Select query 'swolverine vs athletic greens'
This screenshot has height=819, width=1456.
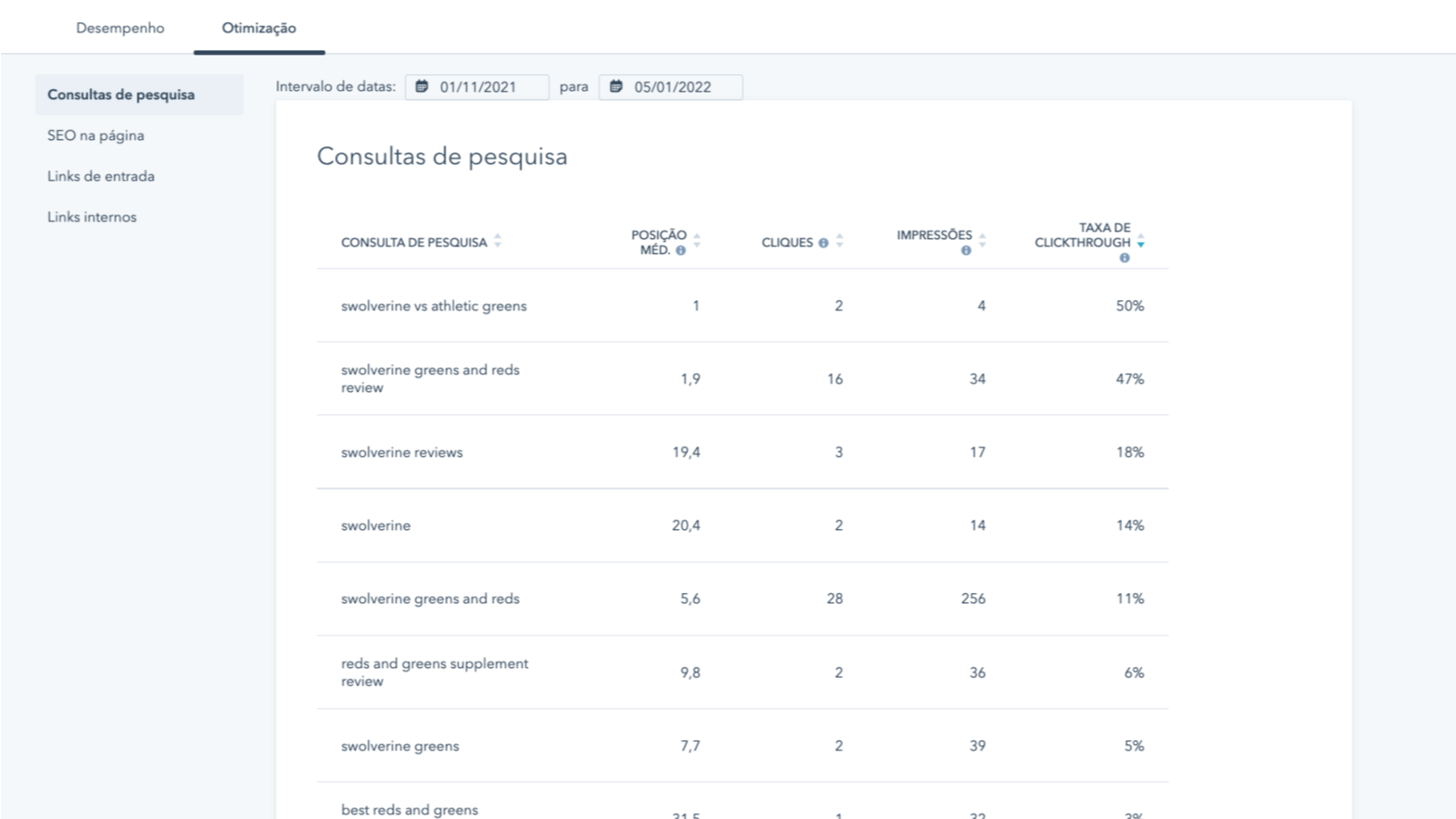(434, 306)
